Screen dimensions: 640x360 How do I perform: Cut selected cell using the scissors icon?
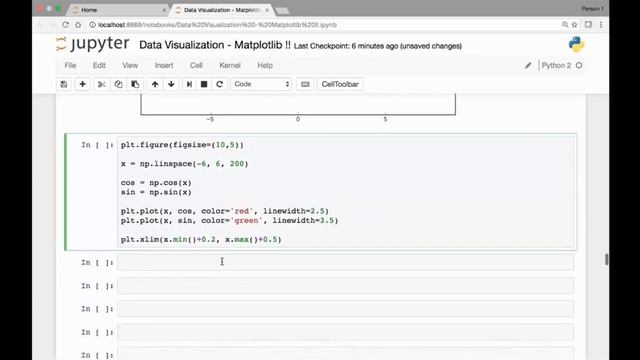coord(102,84)
